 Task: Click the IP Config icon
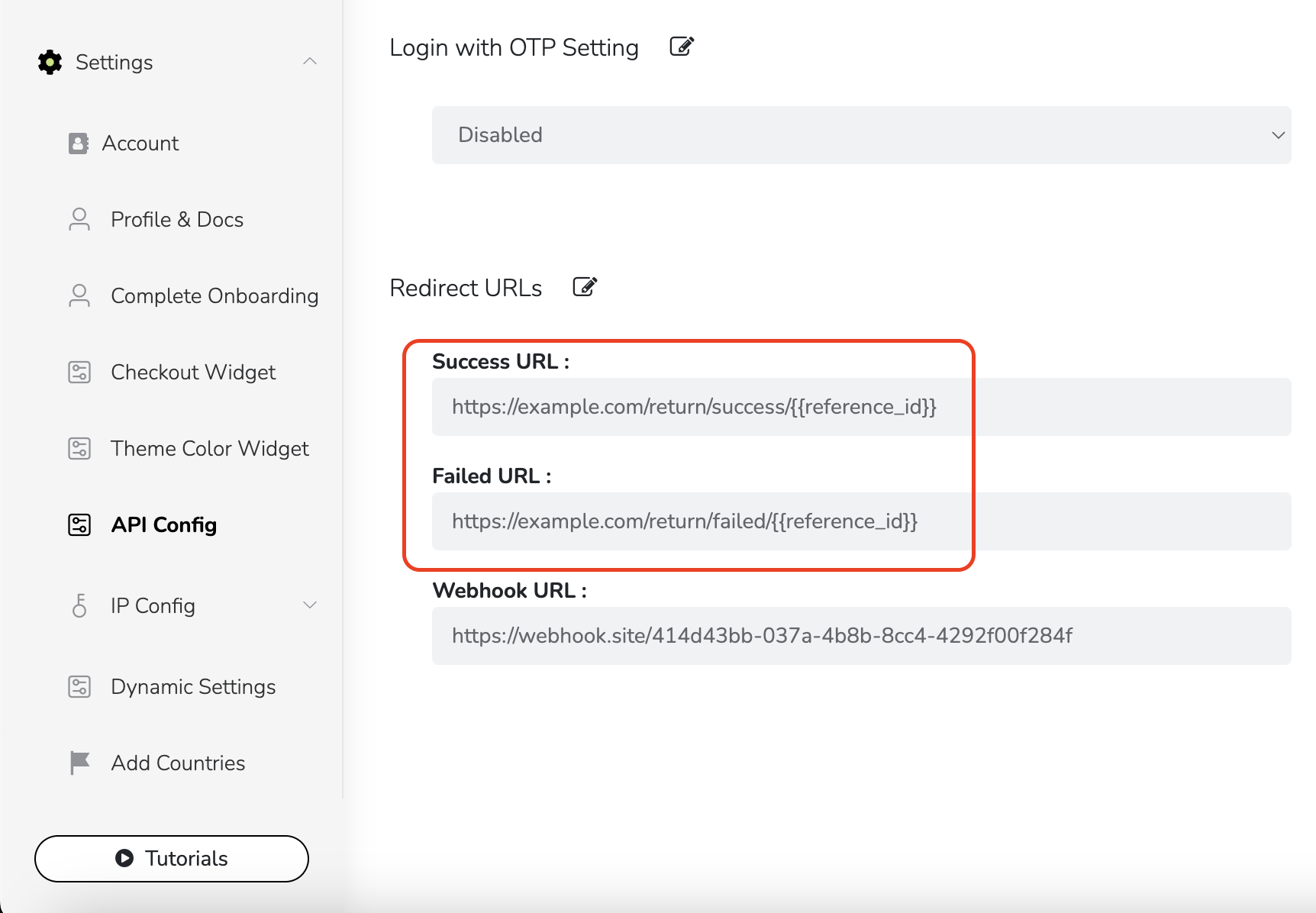click(79, 606)
